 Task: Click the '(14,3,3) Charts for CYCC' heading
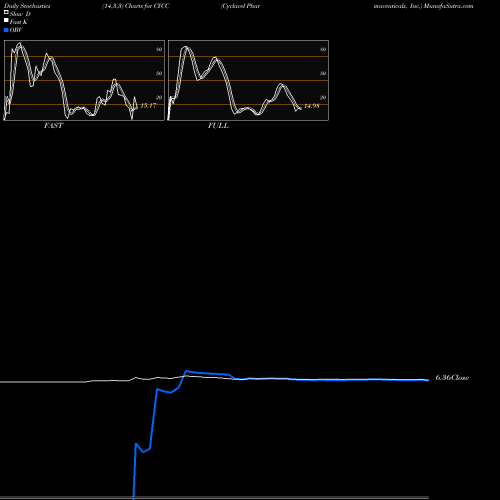tap(136, 6)
